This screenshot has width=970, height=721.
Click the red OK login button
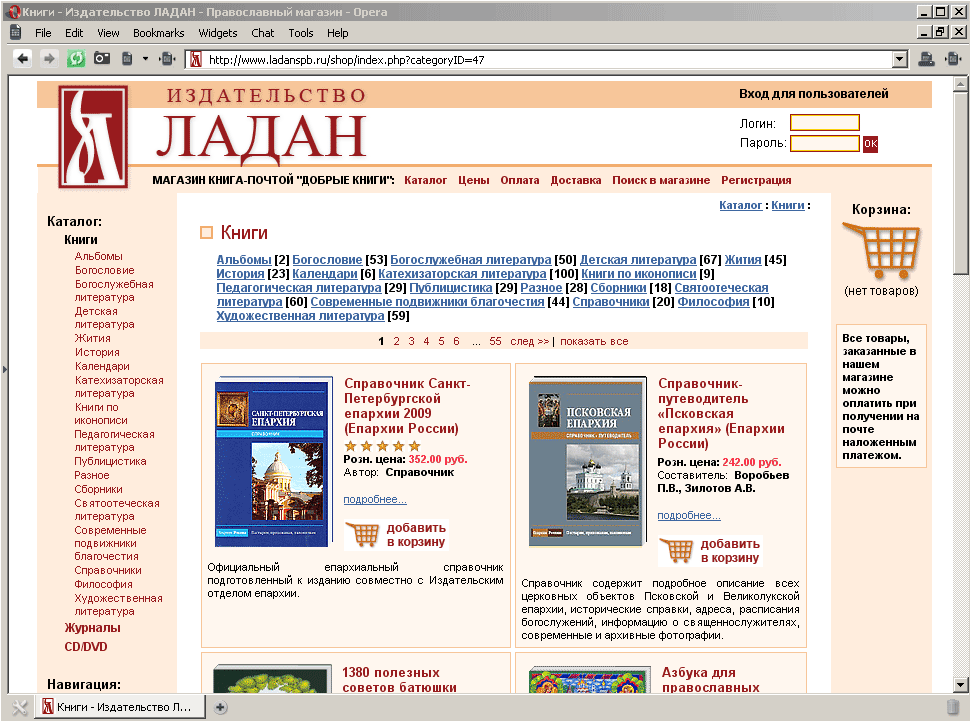870,144
